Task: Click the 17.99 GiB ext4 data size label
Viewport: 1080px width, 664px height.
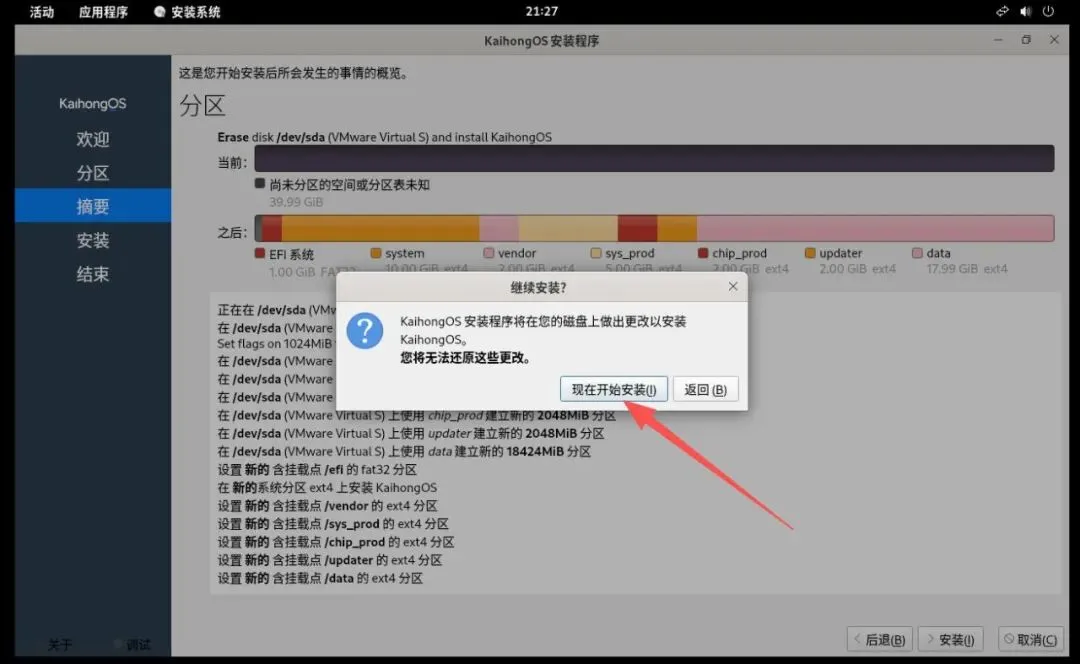Action: click(966, 269)
